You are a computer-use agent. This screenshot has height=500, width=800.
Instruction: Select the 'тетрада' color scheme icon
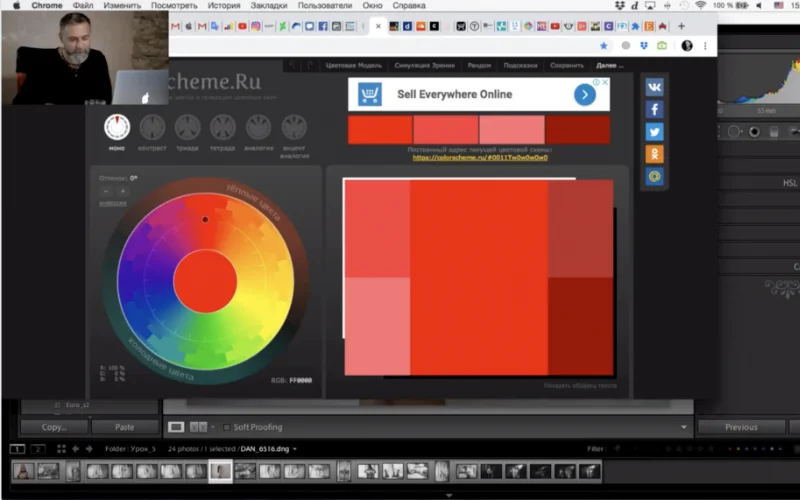click(x=223, y=128)
